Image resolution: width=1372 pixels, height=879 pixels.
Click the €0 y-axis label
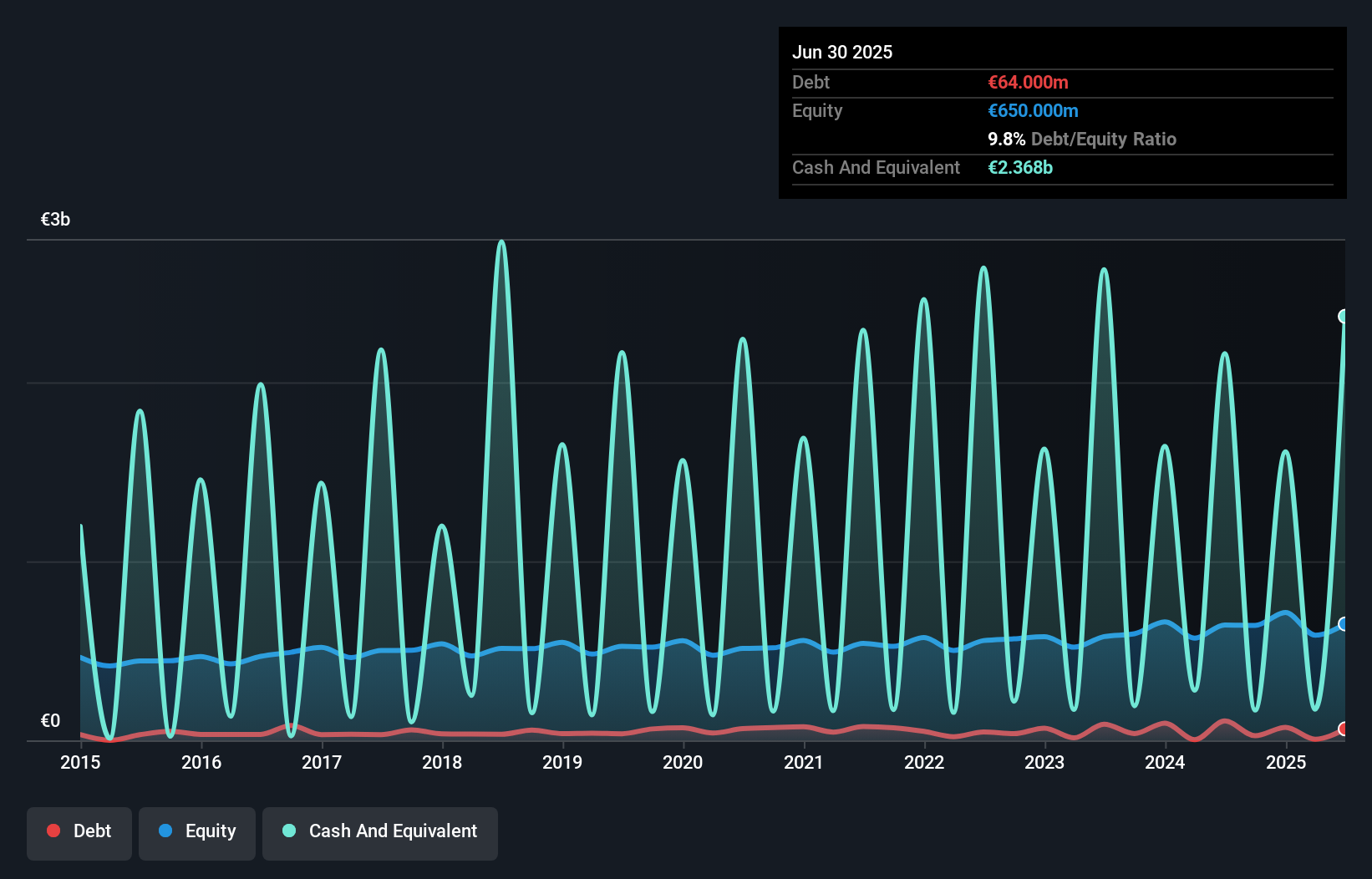[x=50, y=721]
